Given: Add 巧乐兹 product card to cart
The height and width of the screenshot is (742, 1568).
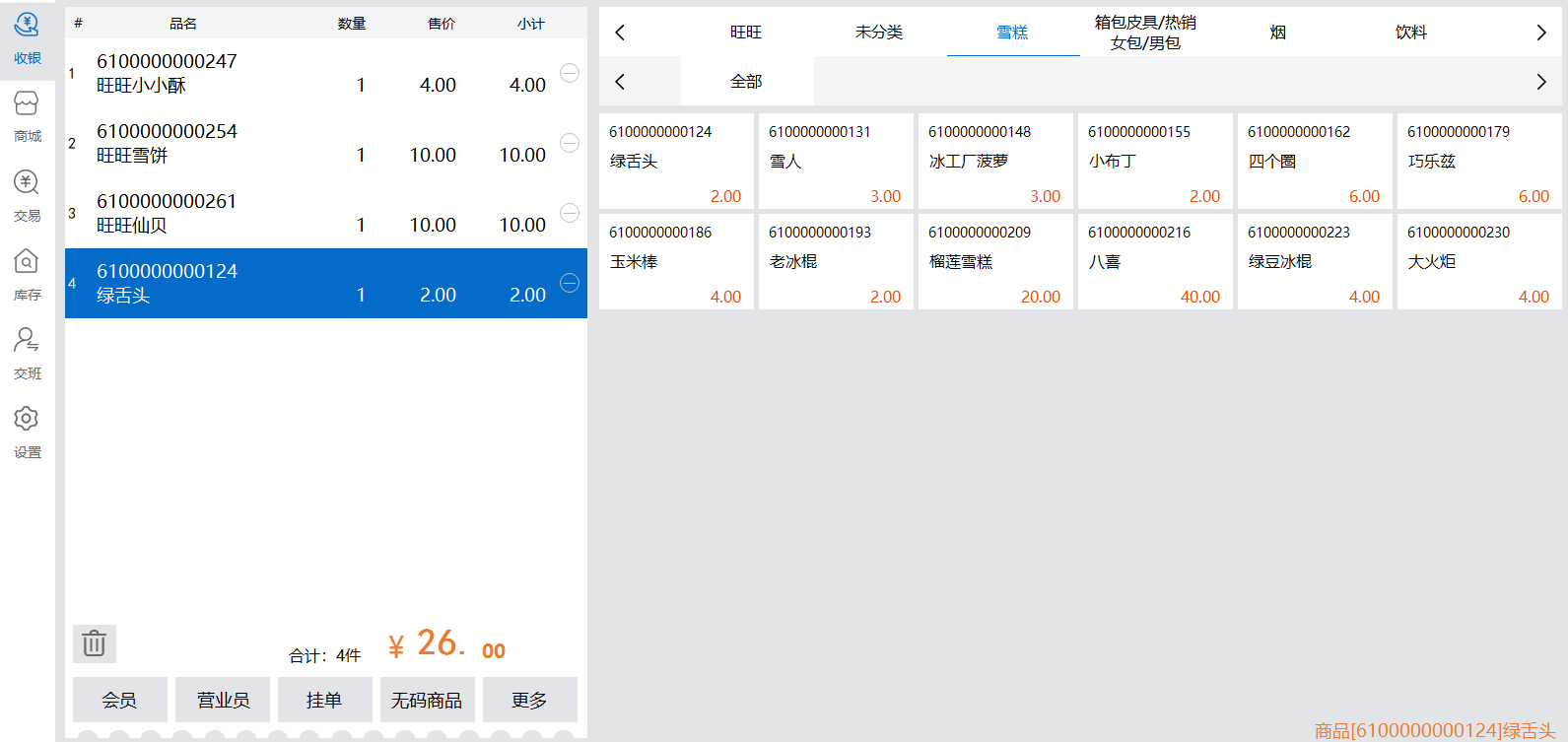Looking at the screenshot, I should 1479,162.
